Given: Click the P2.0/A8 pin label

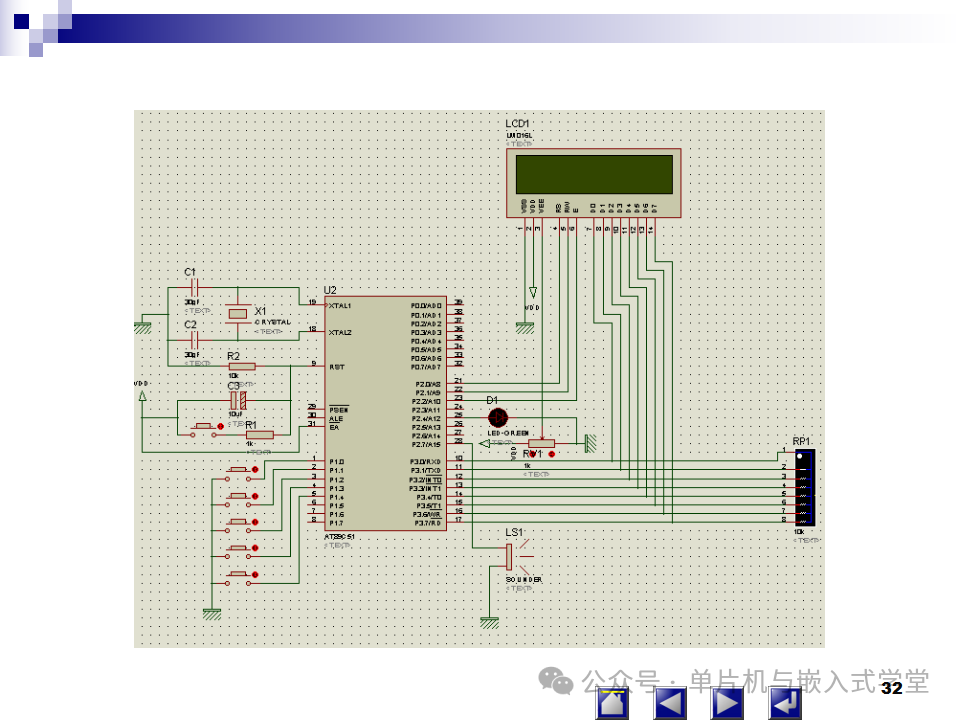Looking at the screenshot, I should click(x=428, y=384).
